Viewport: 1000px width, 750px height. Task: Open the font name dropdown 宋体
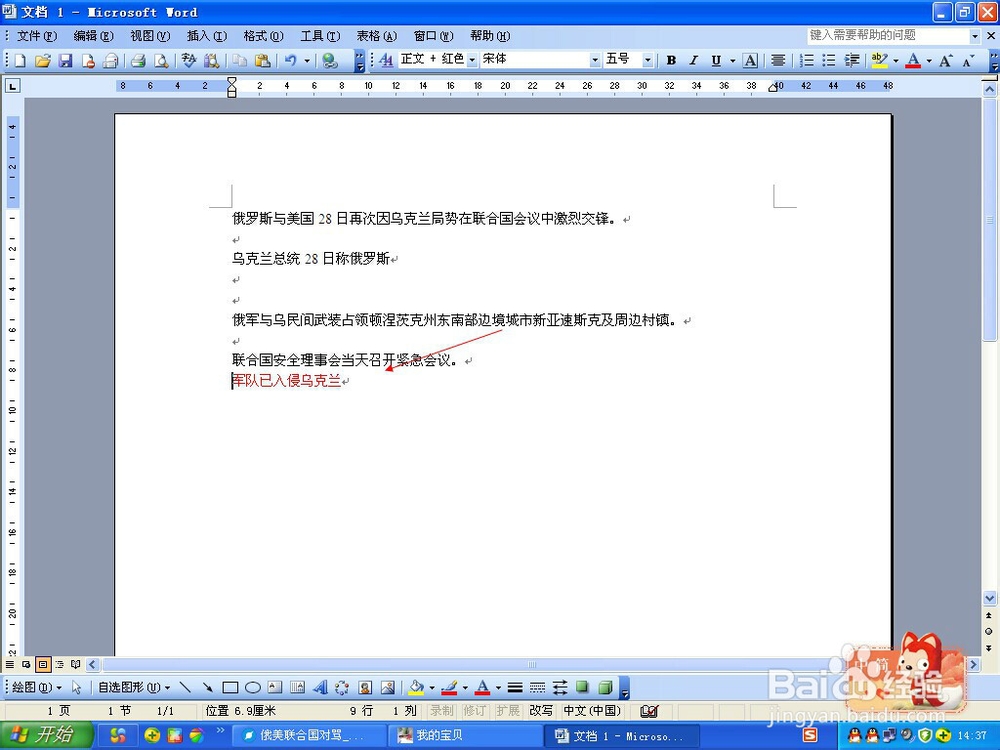pos(595,60)
